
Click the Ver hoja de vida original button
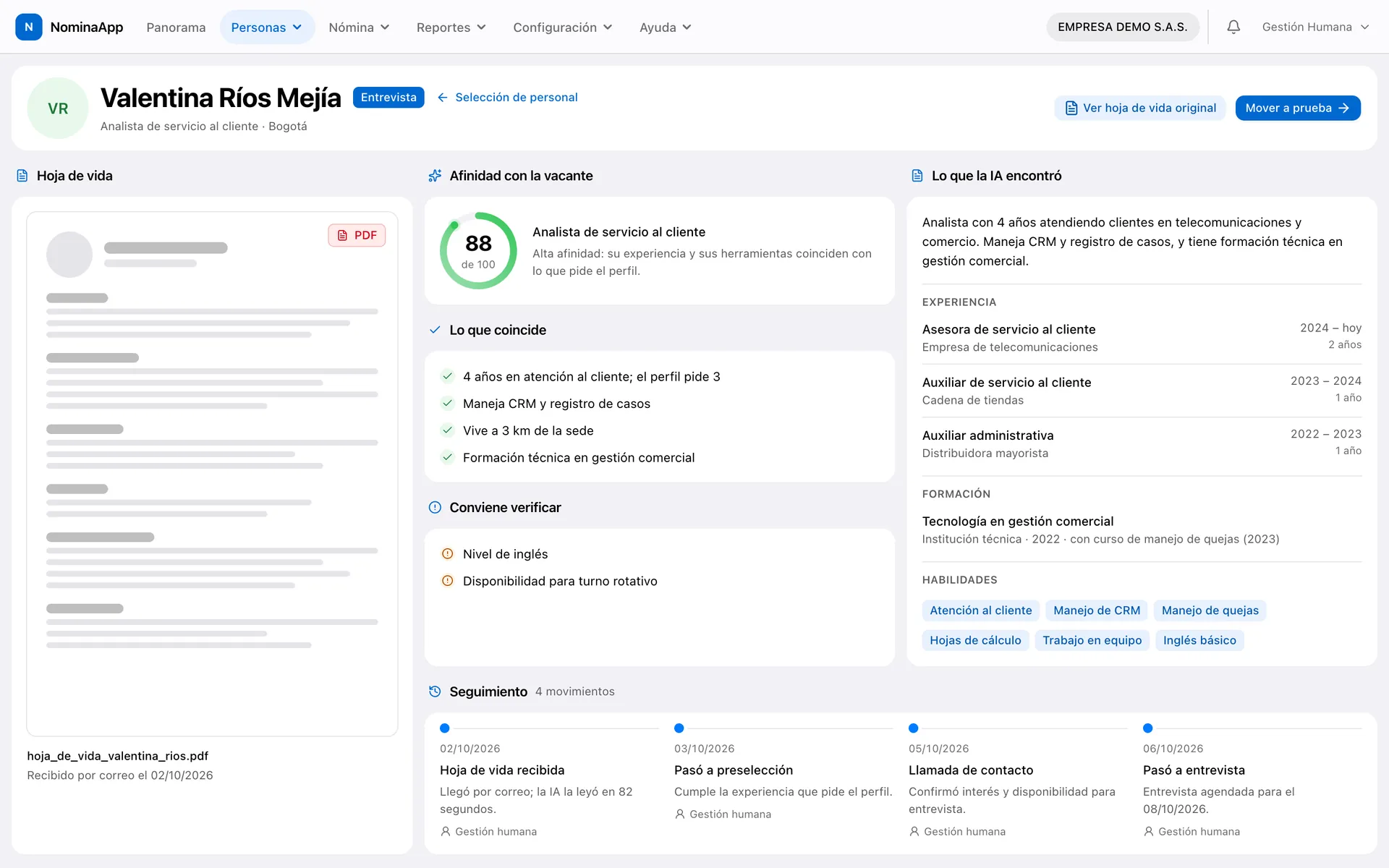click(x=1140, y=108)
